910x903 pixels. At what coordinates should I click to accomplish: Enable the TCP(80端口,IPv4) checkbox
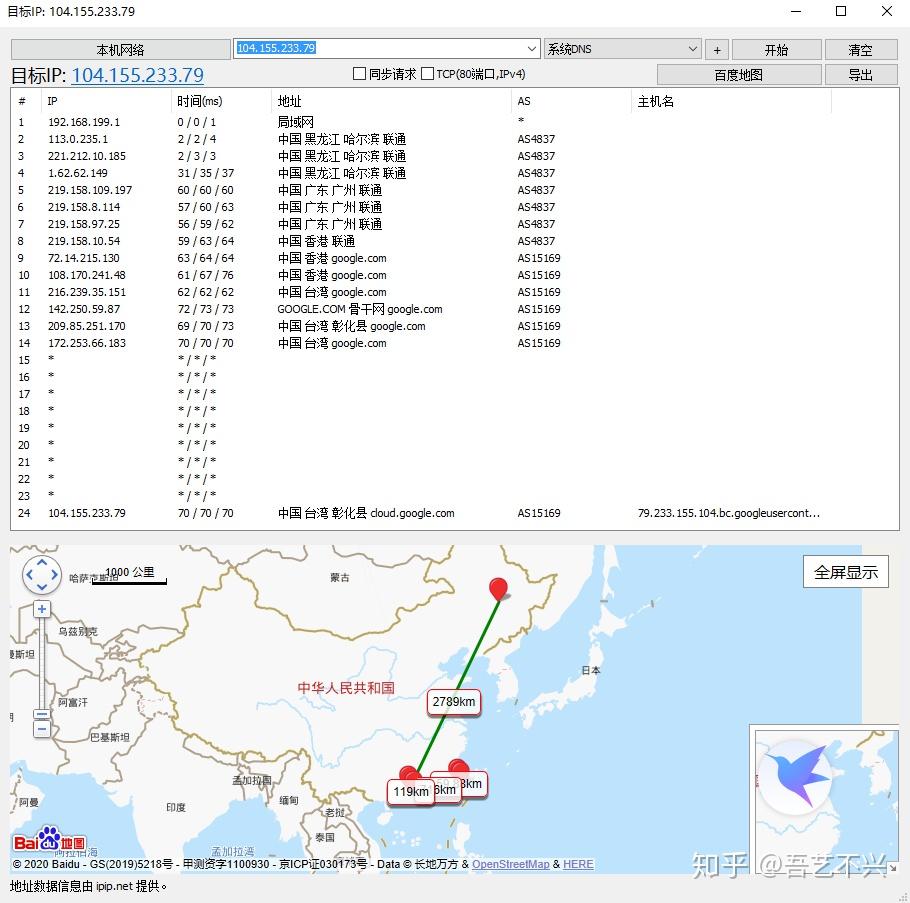[427, 74]
